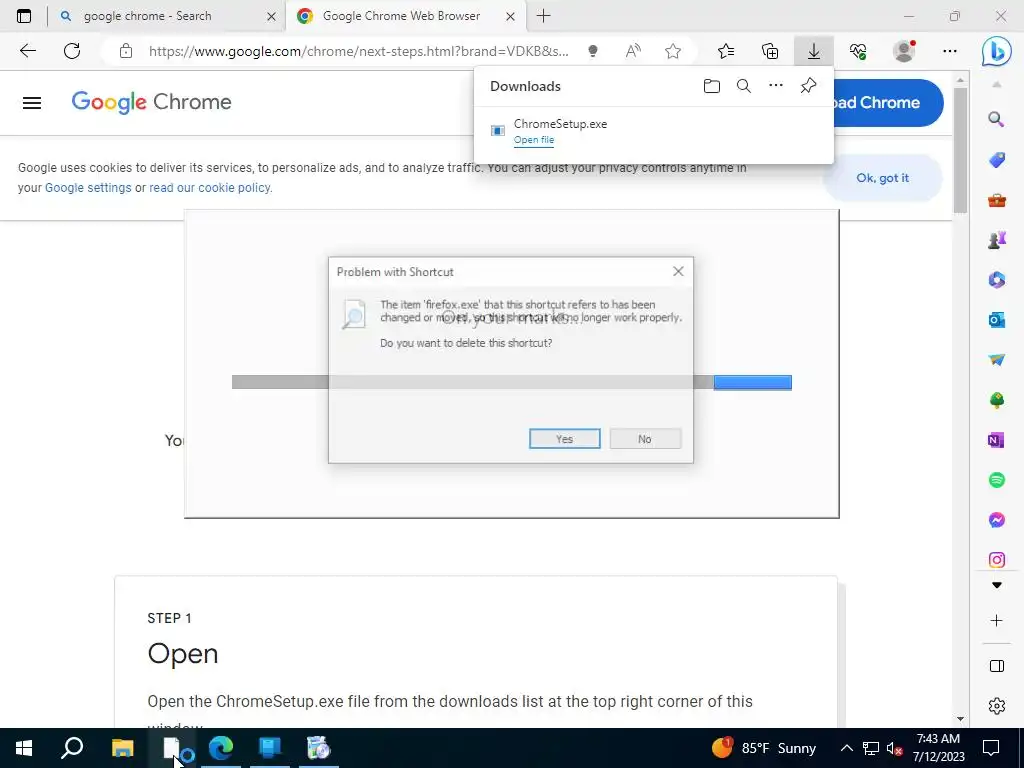Open the Favorites list icon
Viewport: 1024px width, 768px height.
[x=726, y=51]
